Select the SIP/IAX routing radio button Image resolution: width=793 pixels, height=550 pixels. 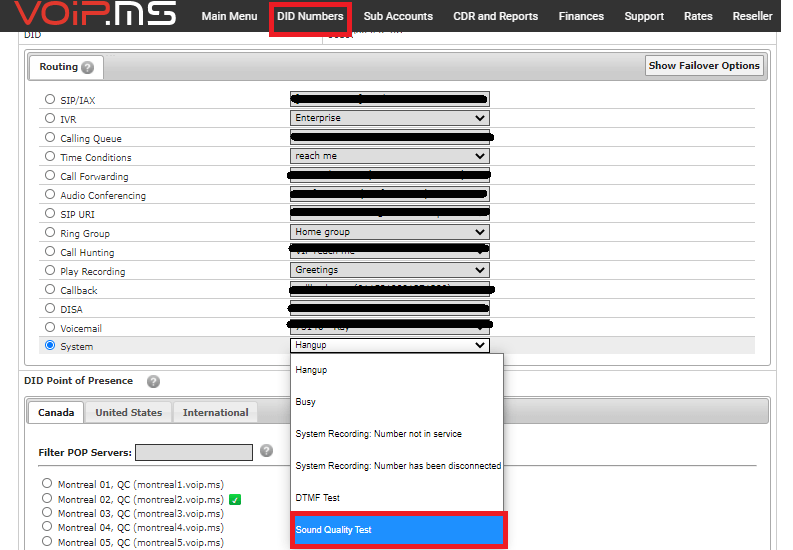coord(50,99)
